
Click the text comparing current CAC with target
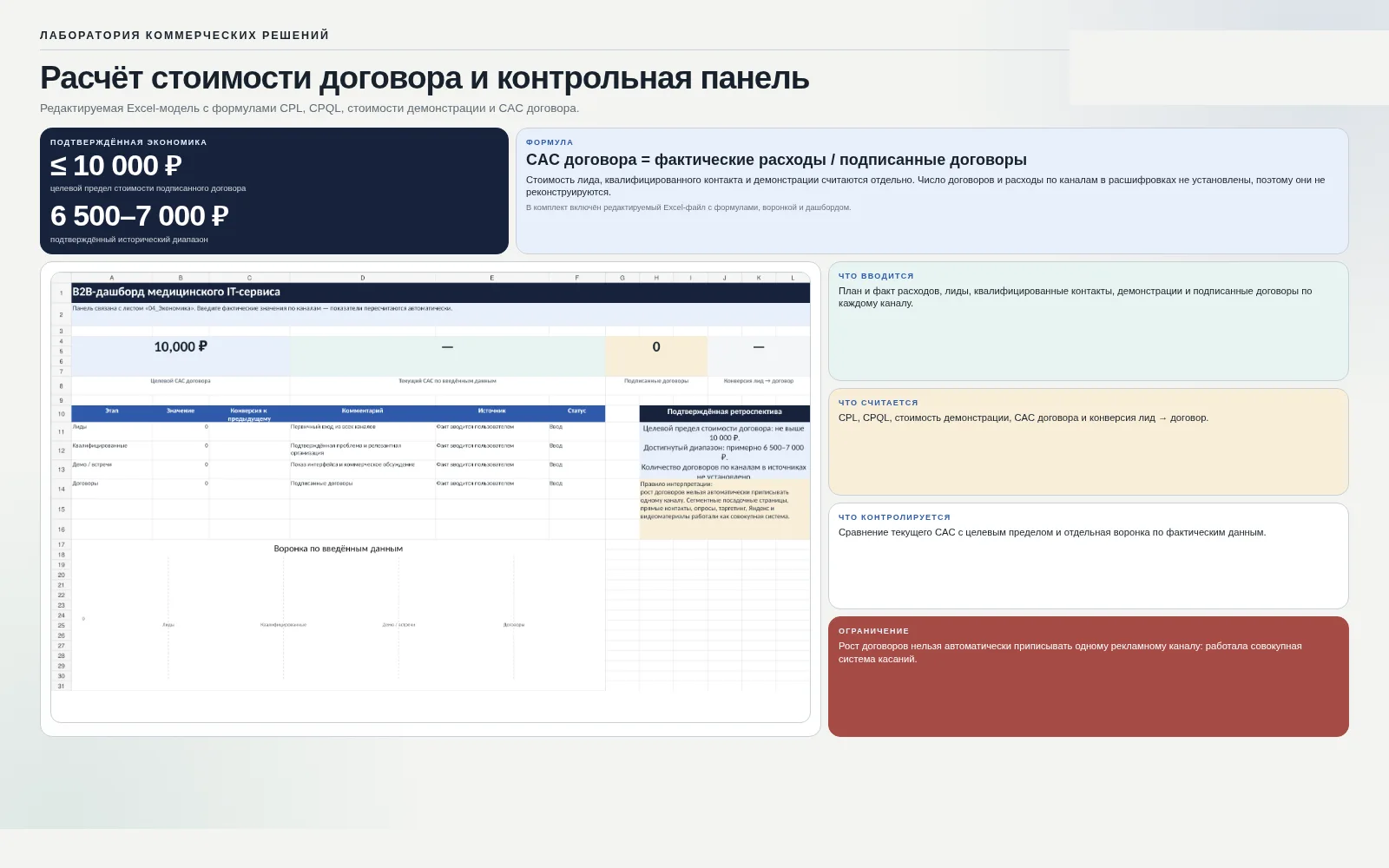(1052, 533)
